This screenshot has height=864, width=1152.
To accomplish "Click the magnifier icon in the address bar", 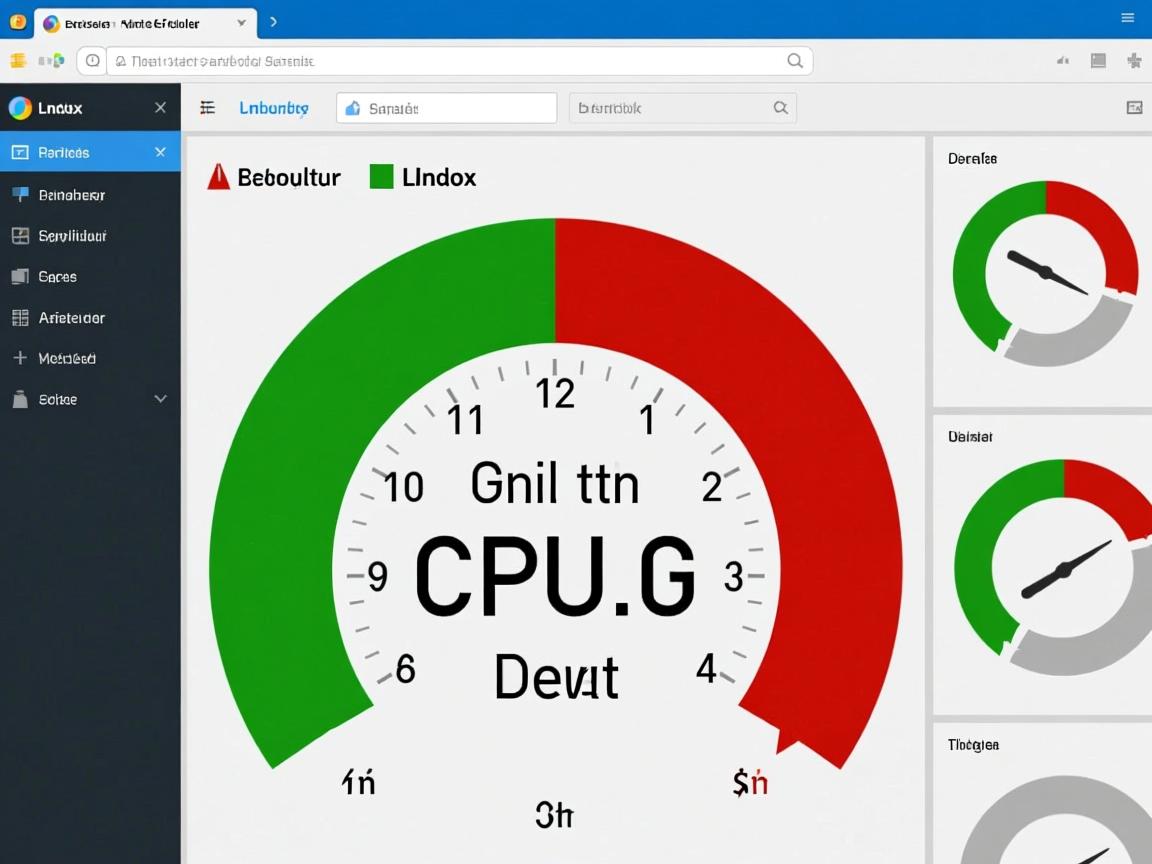I will tap(795, 61).
